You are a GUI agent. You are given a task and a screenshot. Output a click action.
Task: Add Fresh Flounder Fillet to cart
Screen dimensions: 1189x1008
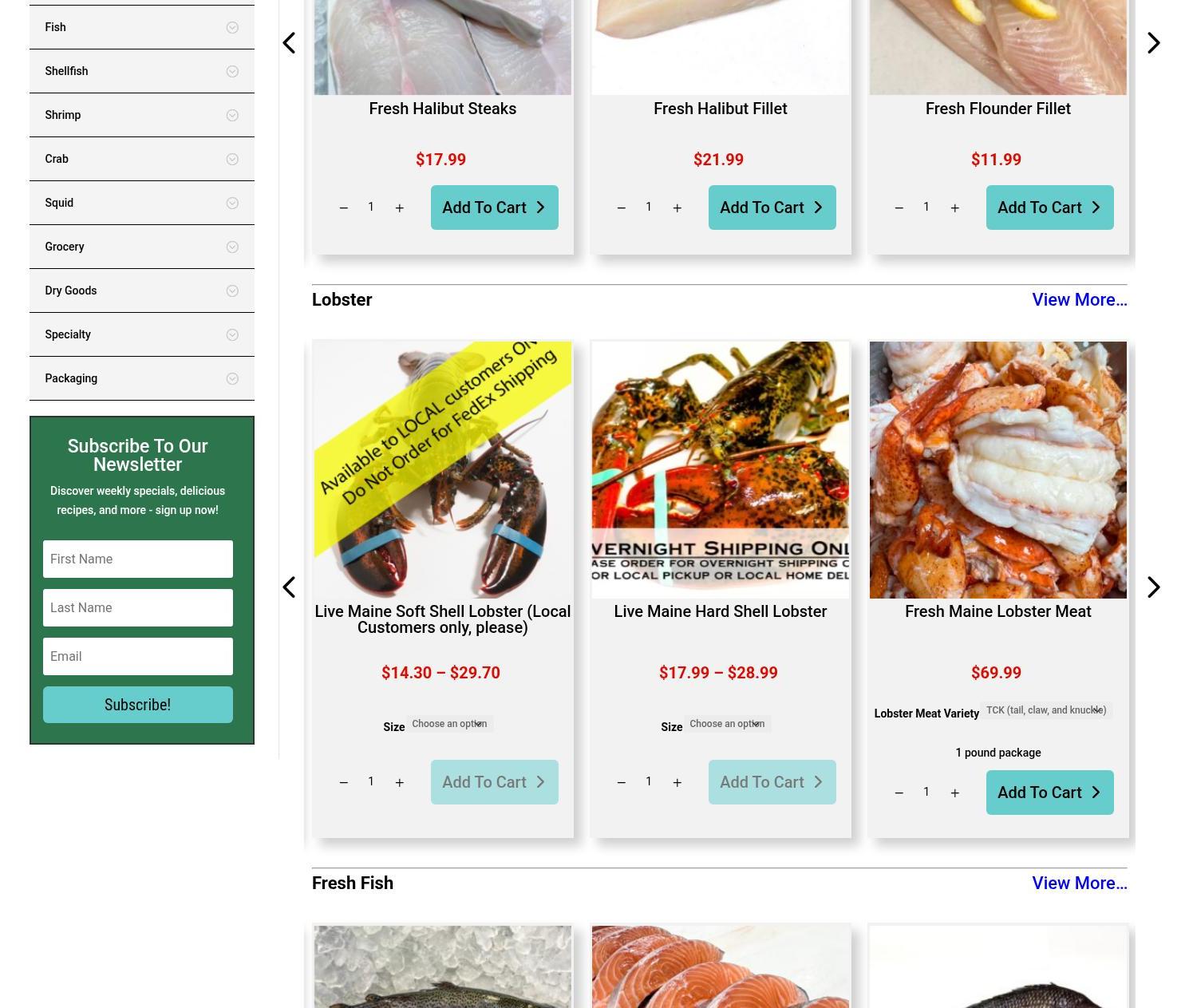(1050, 208)
